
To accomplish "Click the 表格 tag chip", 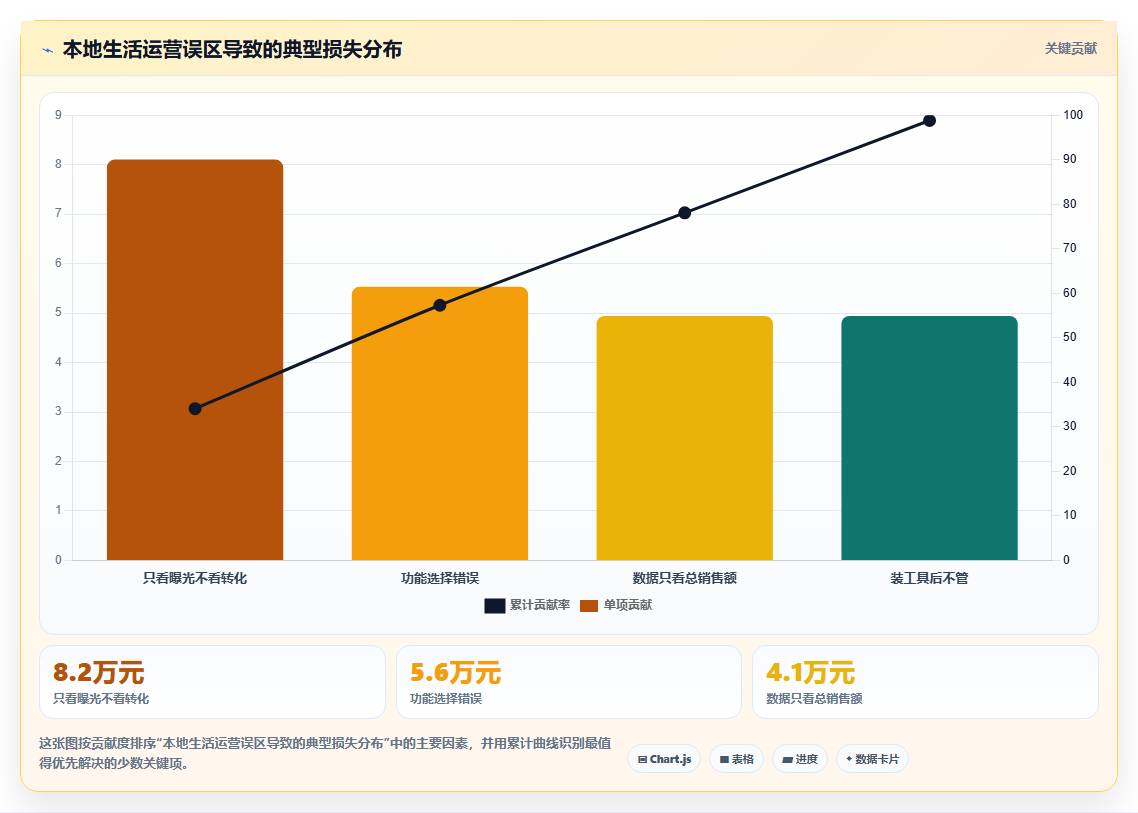I will click(737, 759).
